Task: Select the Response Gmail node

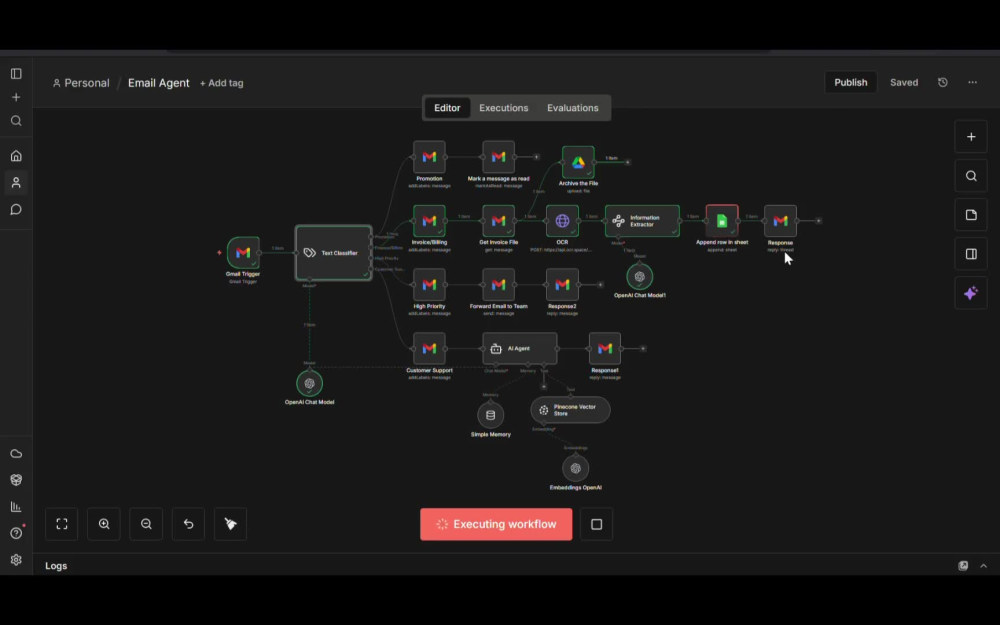Action: (x=780, y=221)
